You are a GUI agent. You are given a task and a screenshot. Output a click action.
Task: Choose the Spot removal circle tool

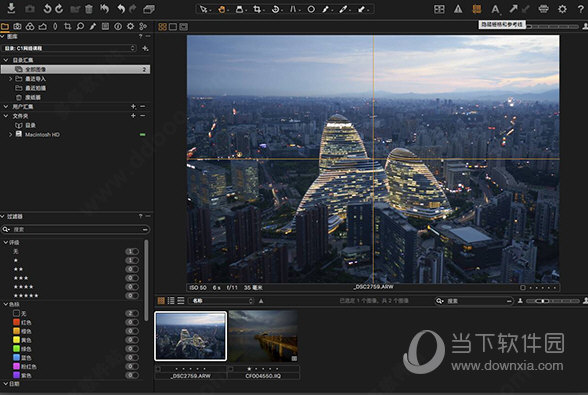pos(311,9)
